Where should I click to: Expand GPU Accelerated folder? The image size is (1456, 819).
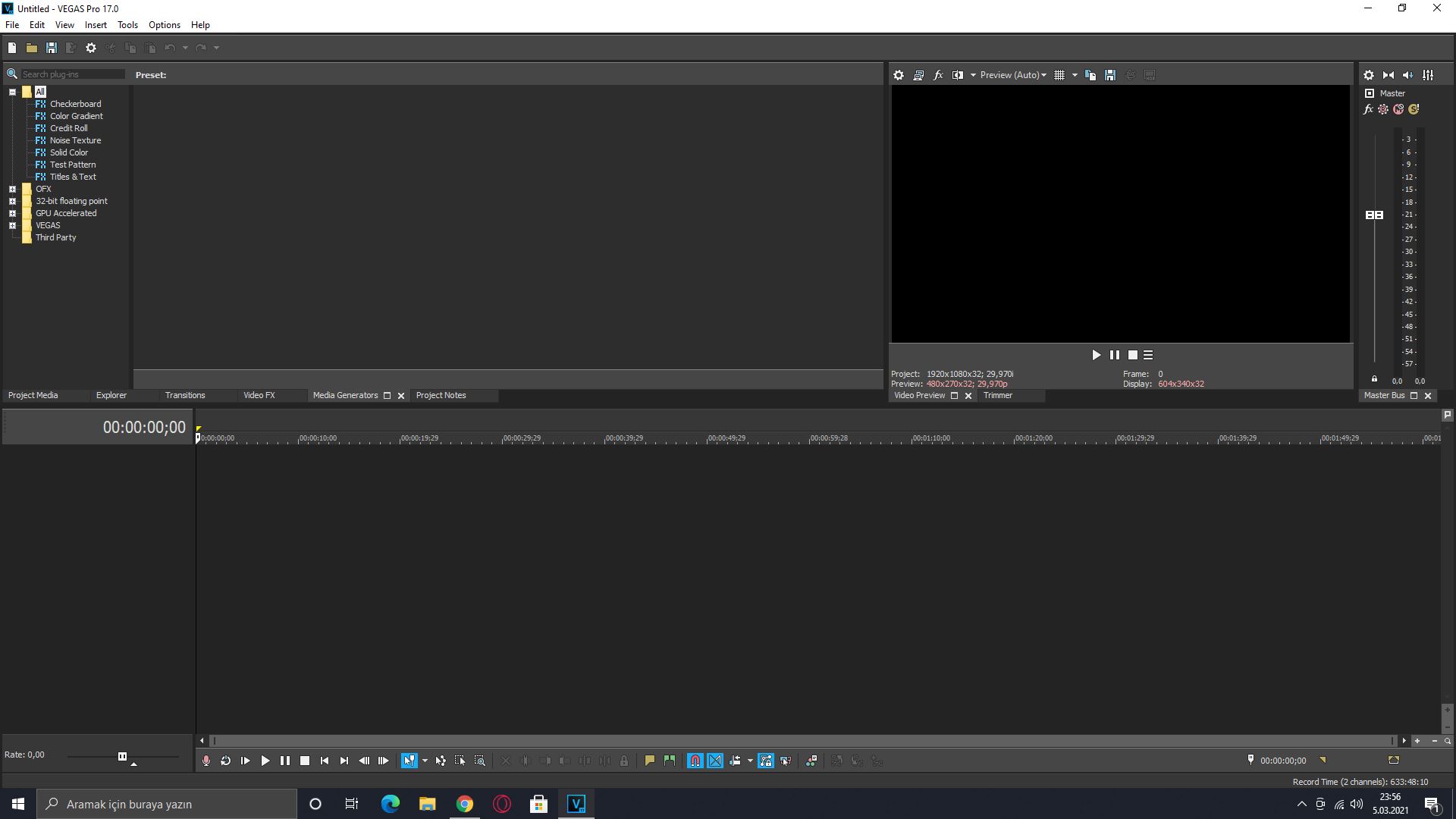[12, 213]
